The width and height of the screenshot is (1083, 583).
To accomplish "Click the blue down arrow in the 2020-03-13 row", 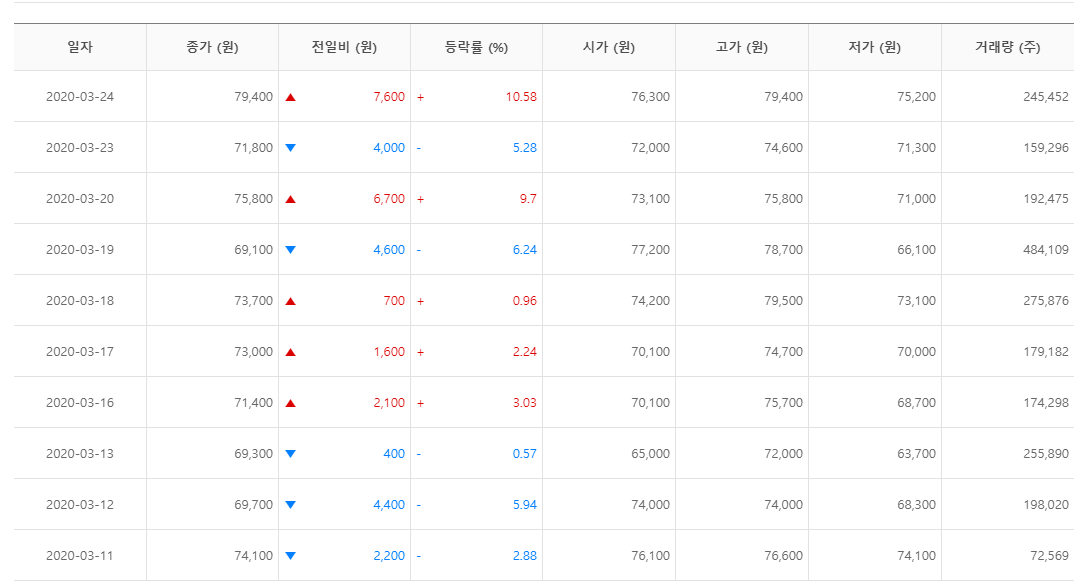I will coord(291,454).
